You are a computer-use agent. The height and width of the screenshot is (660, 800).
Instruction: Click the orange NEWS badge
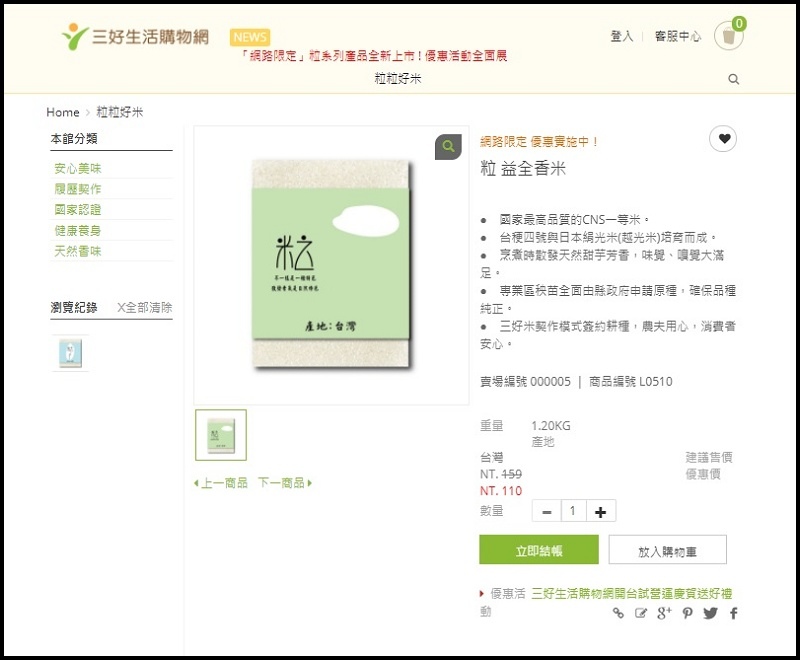[x=250, y=37]
